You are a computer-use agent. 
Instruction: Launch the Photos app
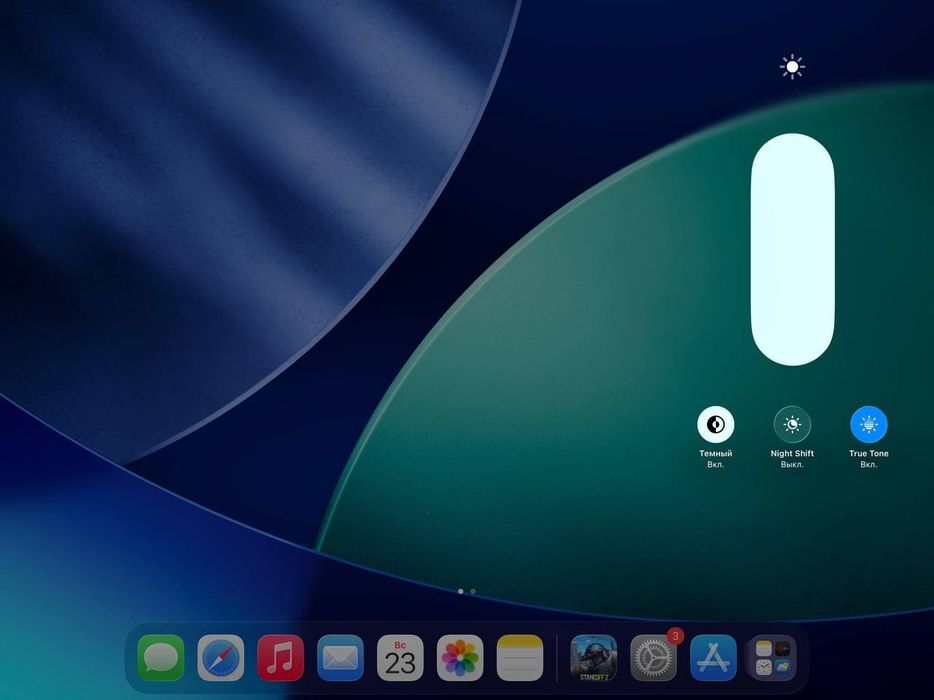pos(460,658)
